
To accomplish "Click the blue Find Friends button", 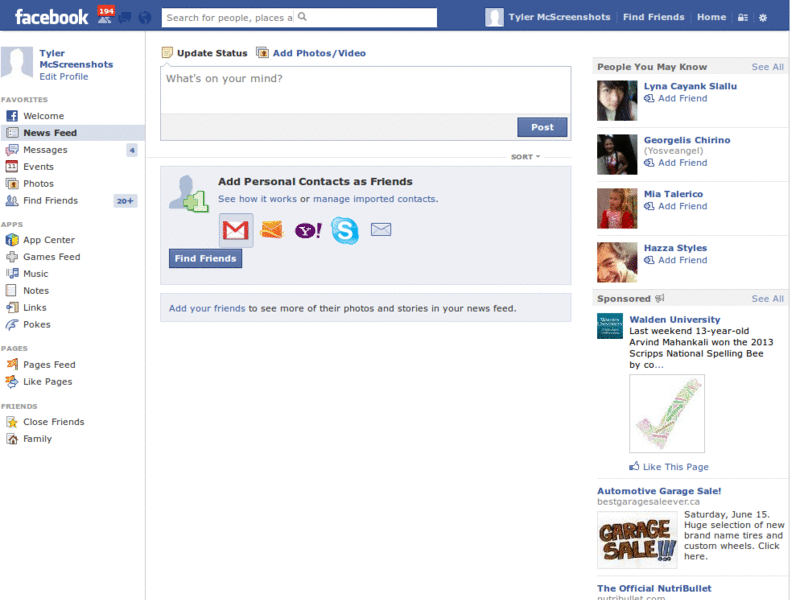I will tap(206, 258).
